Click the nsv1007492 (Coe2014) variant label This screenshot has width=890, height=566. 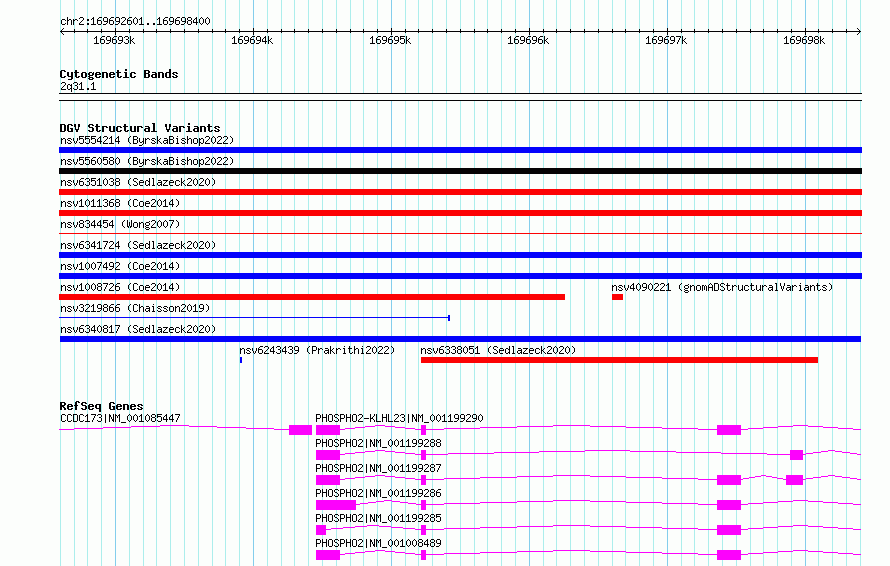120,266
